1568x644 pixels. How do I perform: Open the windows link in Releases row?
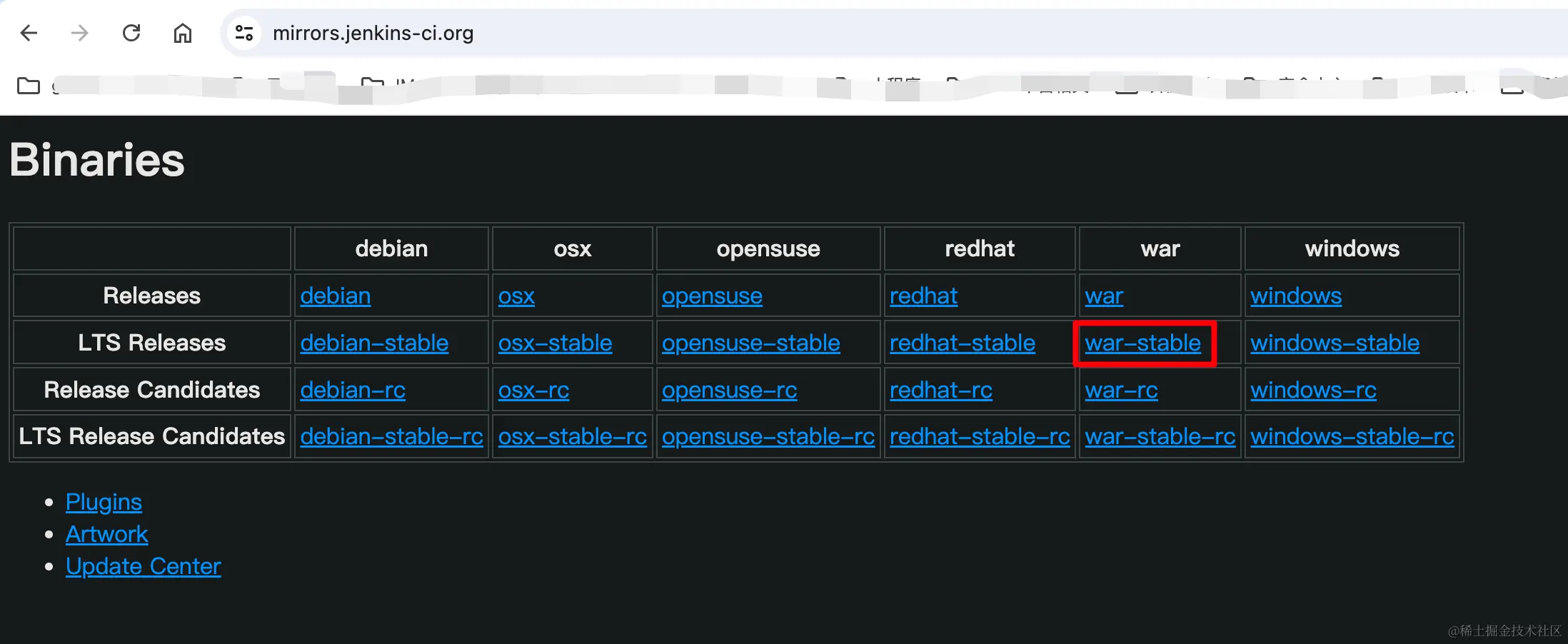(x=1296, y=296)
